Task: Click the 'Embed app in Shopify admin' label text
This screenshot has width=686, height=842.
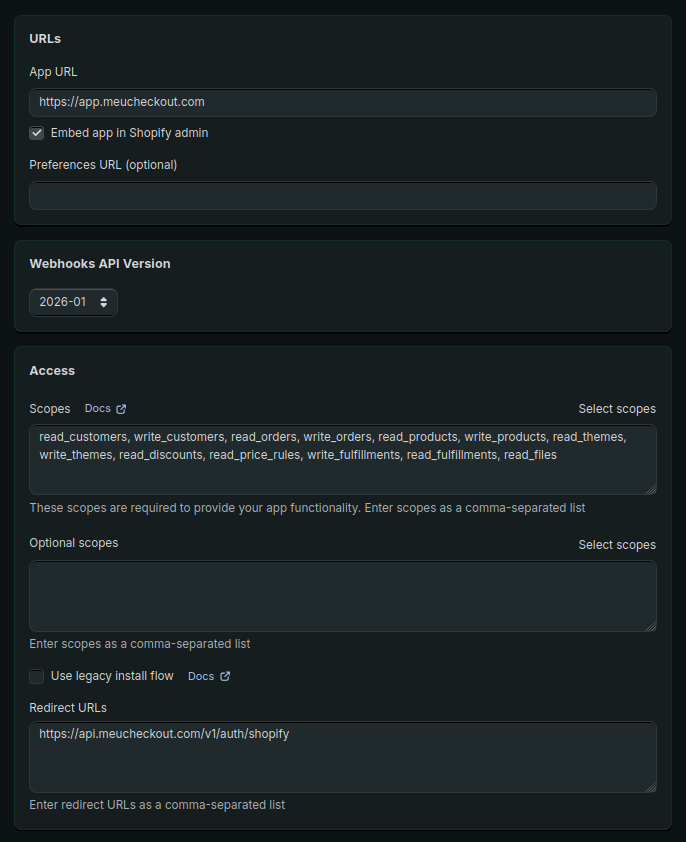Action: click(x=129, y=133)
